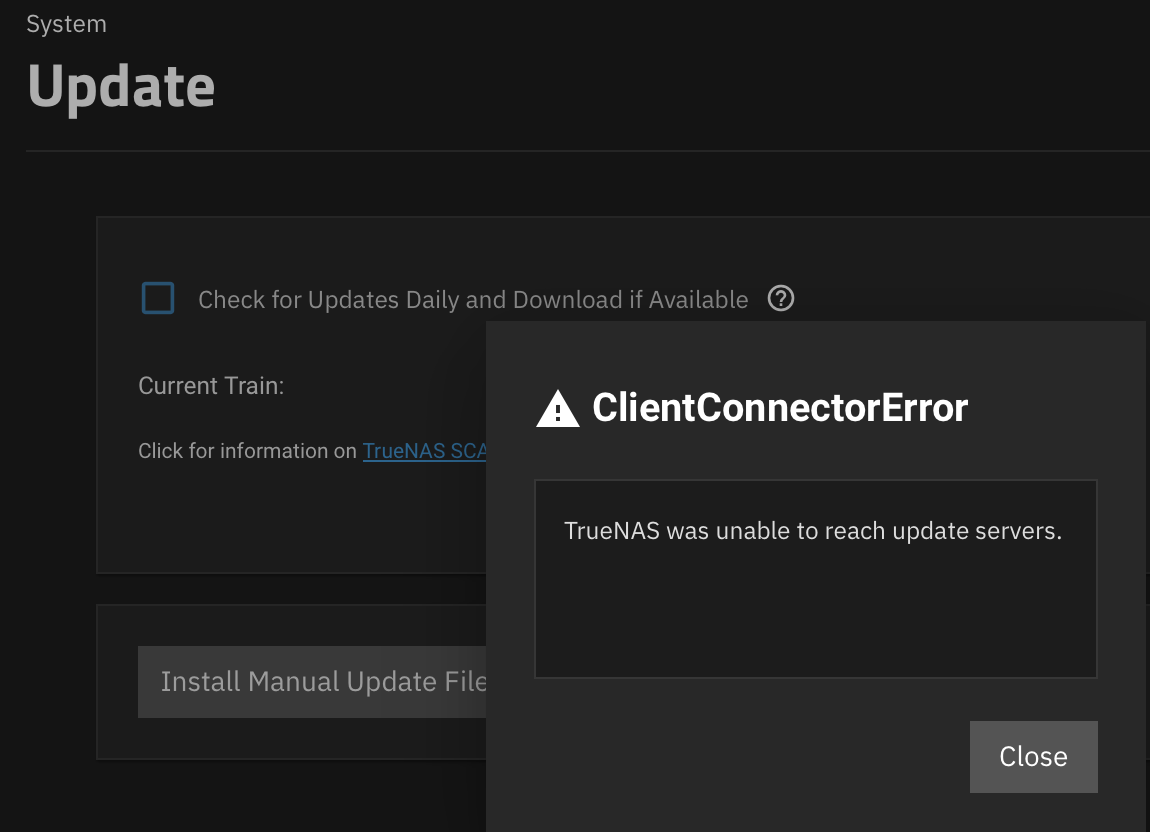Click the Current Train label
Image resolution: width=1150 pixels, height=832 pixels.
211,386
